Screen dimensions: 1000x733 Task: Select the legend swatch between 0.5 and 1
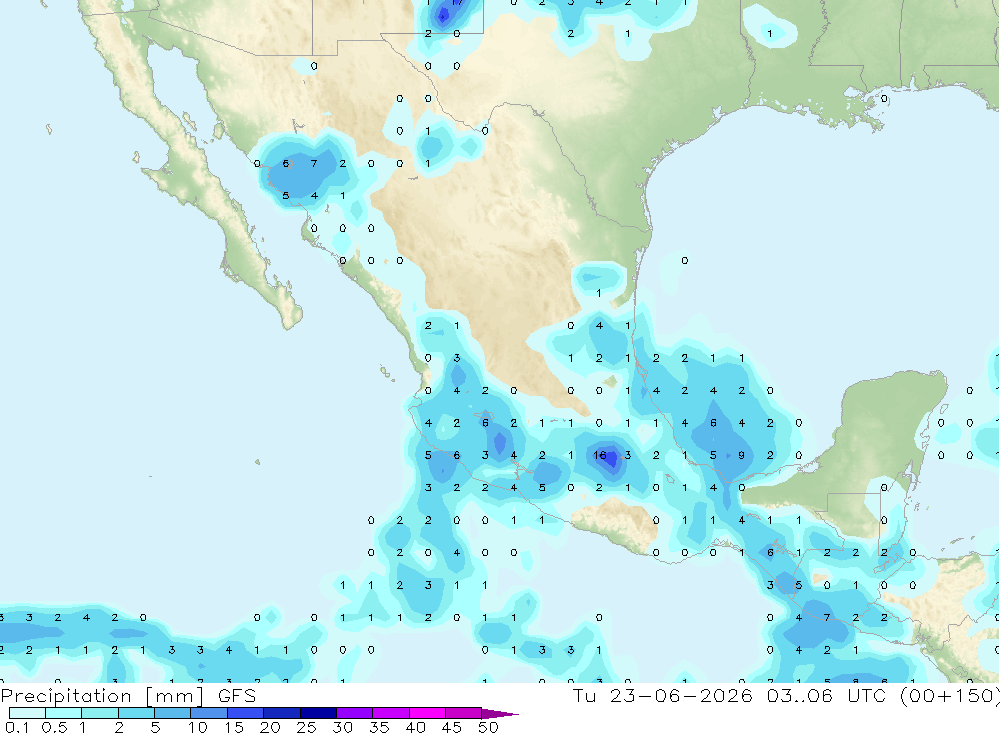[64, 713]
